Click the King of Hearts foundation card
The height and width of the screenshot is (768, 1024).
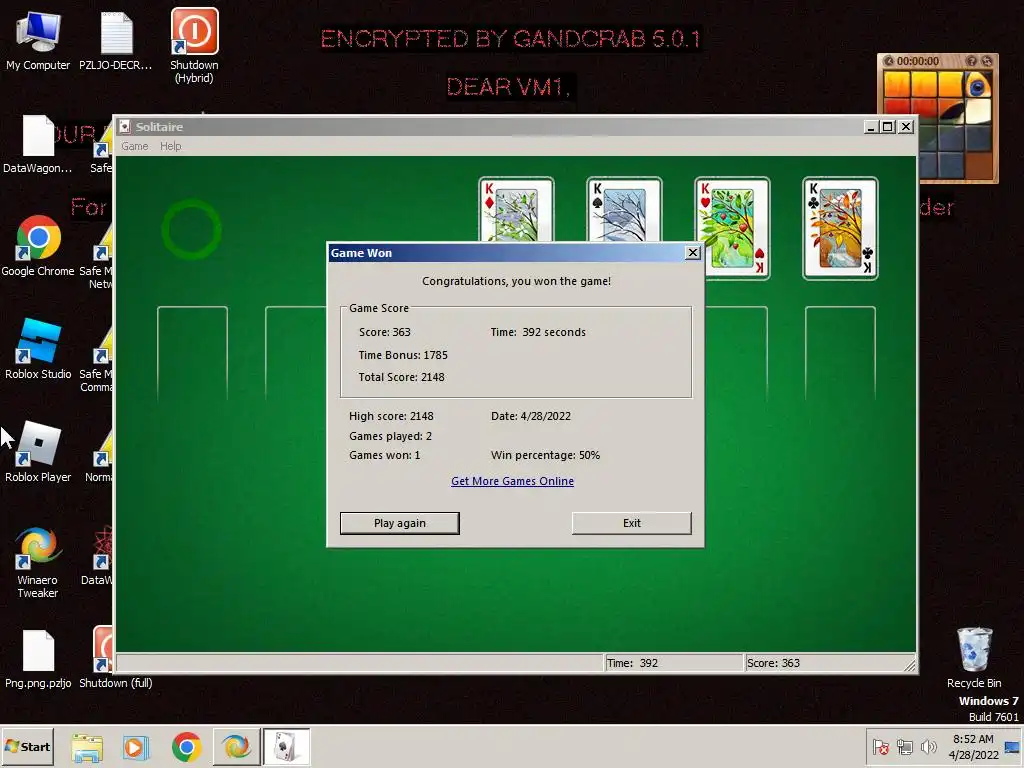pos(732,228)
